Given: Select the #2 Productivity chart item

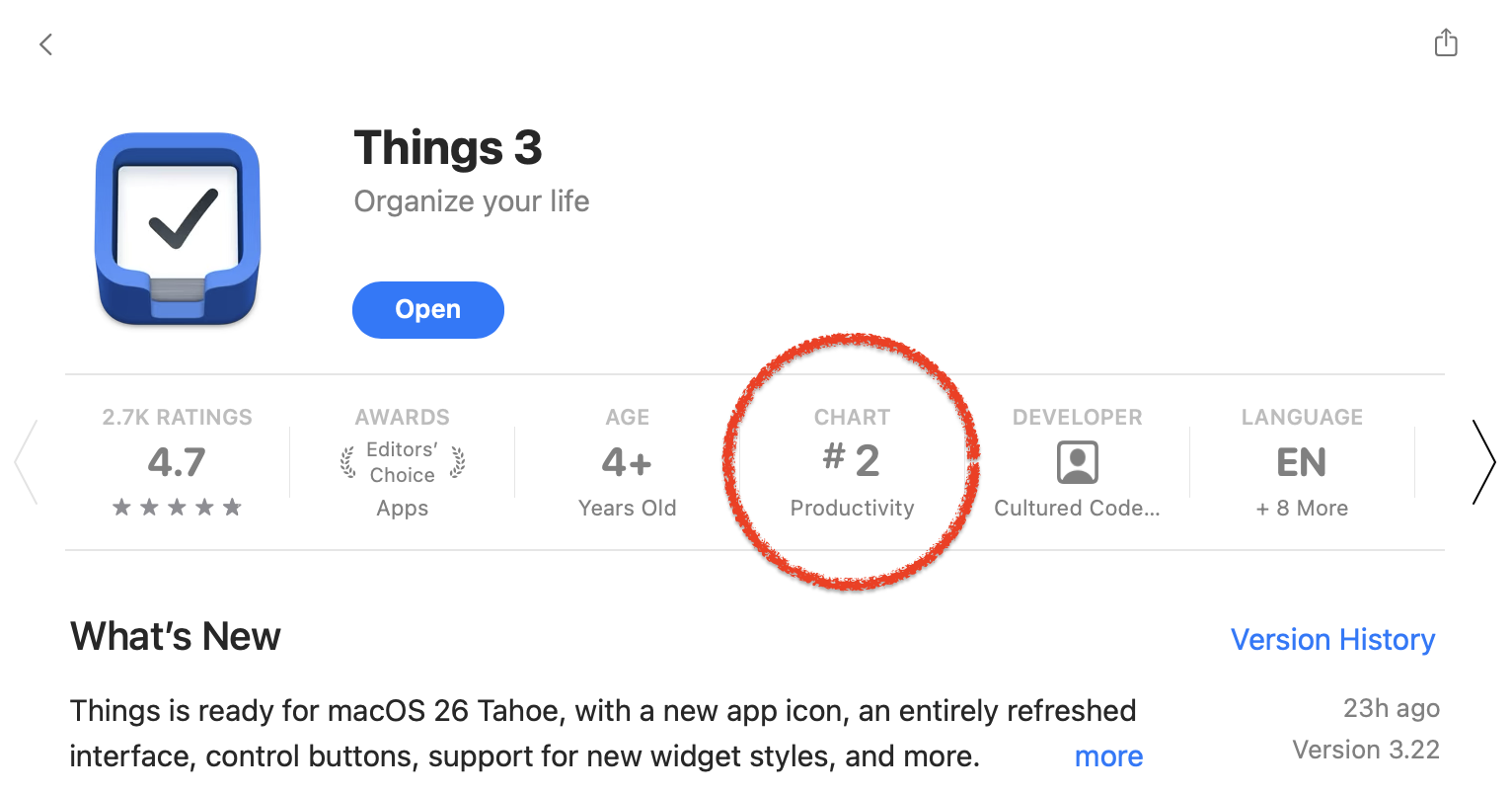Looking at the screenshot, I should click(x=852, y=462).
